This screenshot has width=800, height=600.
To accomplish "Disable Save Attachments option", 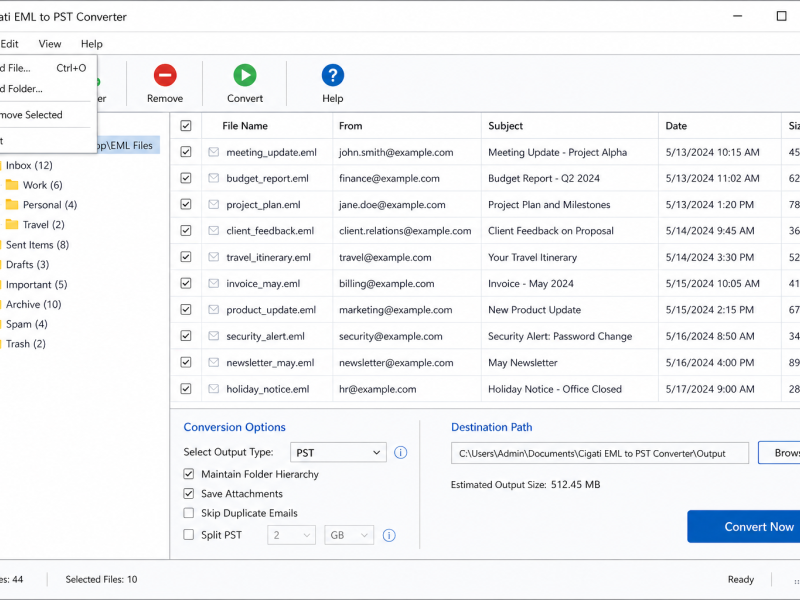I will pyautogui.click(x=189, y=493).
